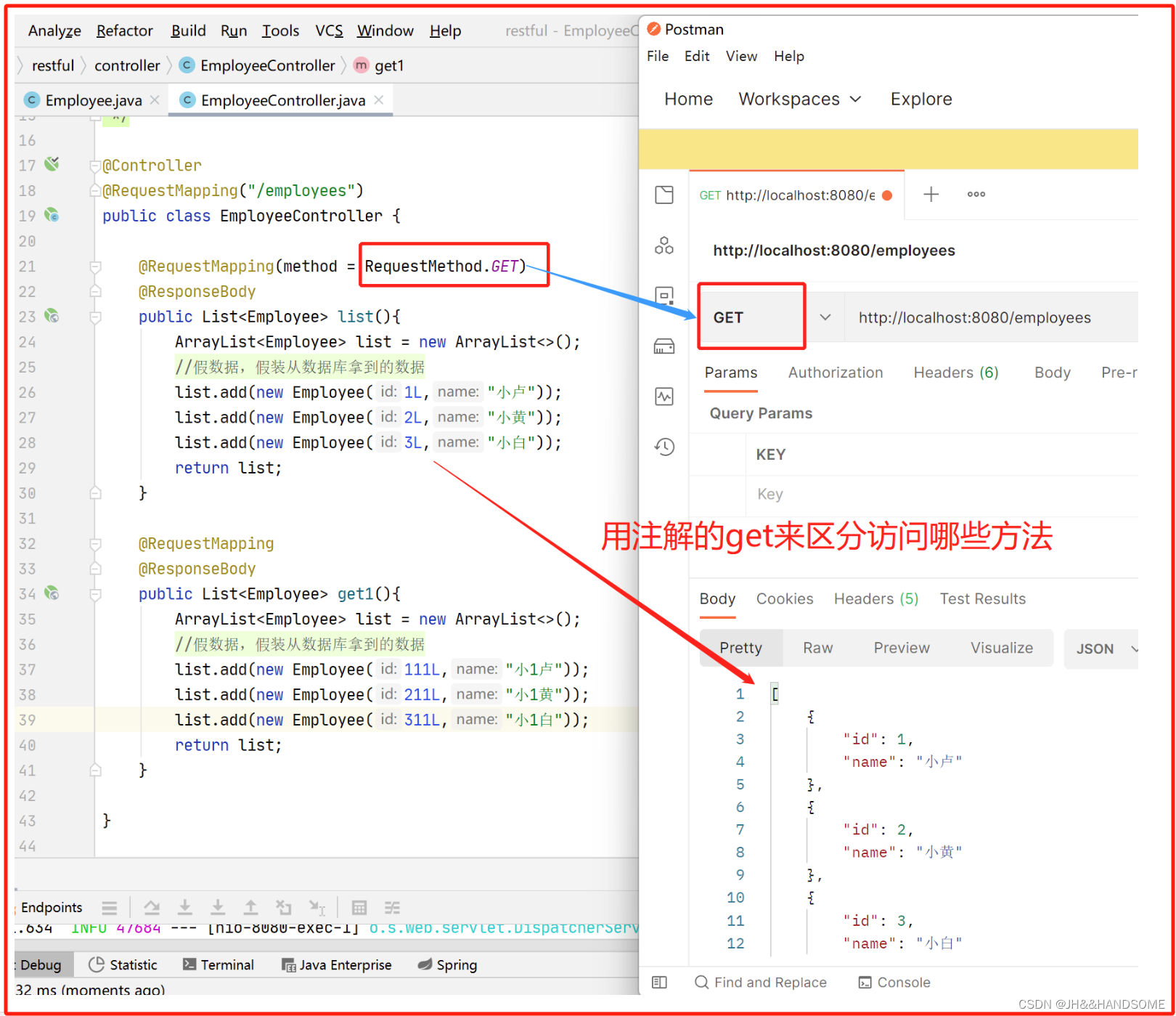Close the EmployeeController.java tab
1176x1016 pixels.
click(x=379, y=100)
